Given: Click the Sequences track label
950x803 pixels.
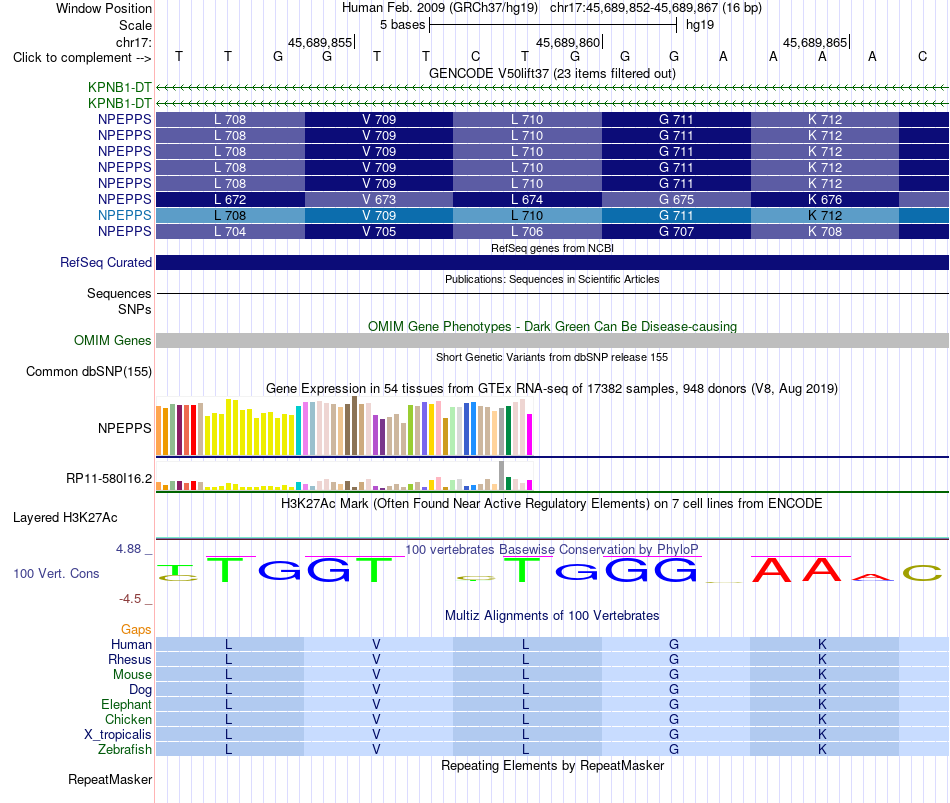Looking at the screenshot, I should coord(119,293).
